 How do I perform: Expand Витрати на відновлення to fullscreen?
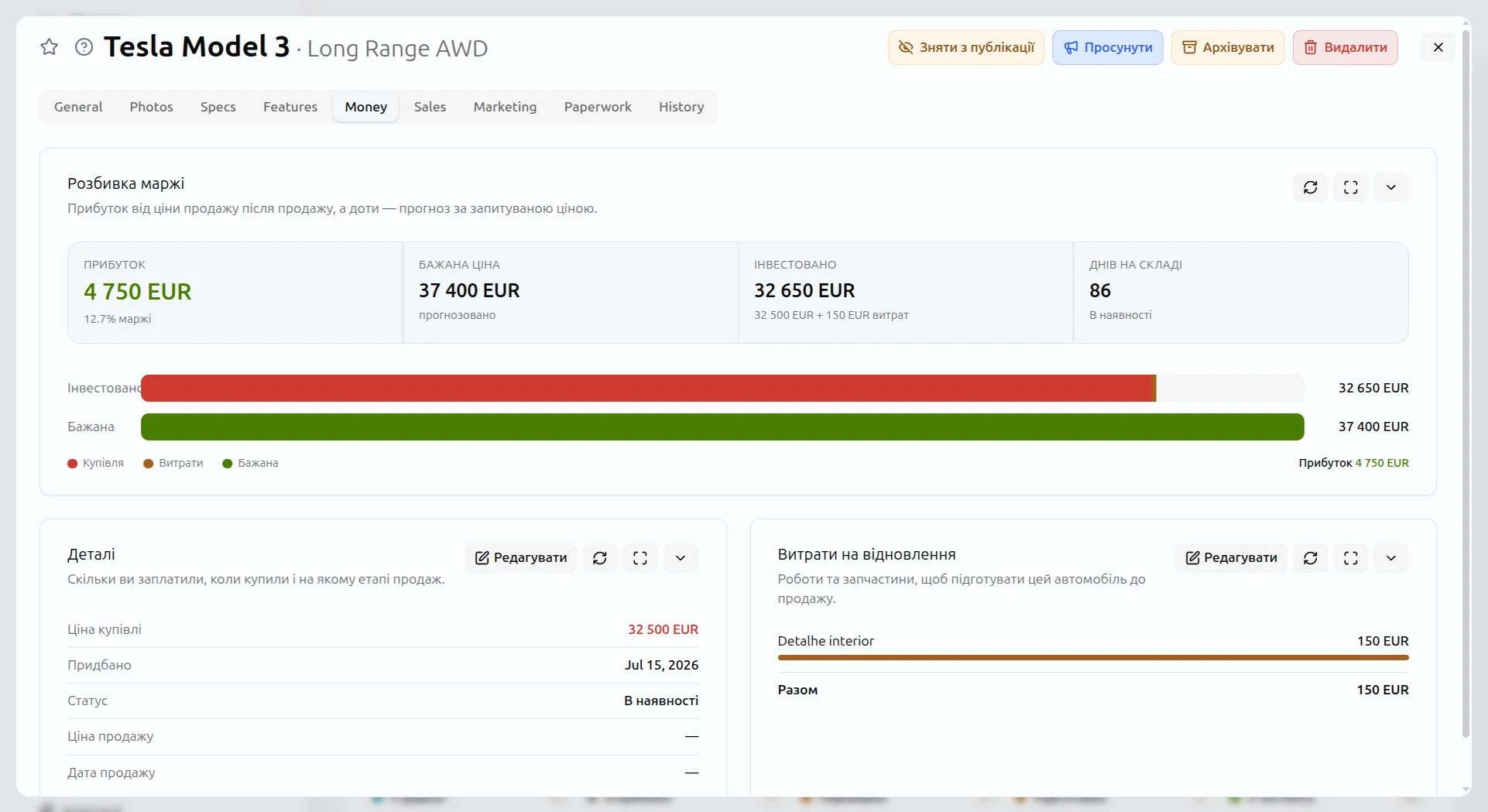tap(1351, 558)
